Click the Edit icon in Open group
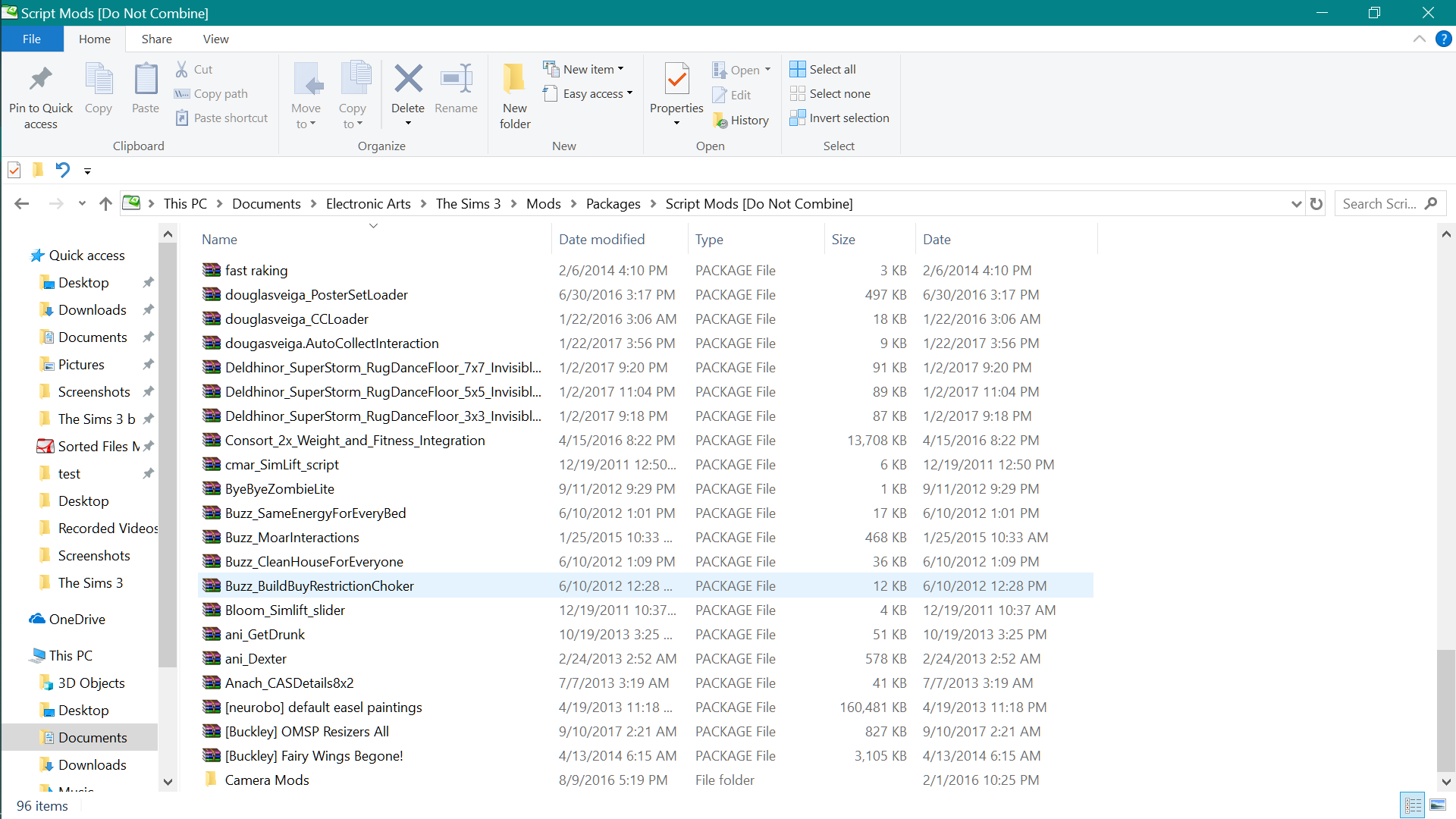 point(720,95)
